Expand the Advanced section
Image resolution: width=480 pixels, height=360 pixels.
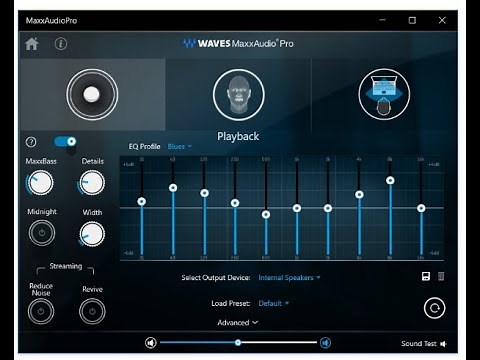click(238, 322)
